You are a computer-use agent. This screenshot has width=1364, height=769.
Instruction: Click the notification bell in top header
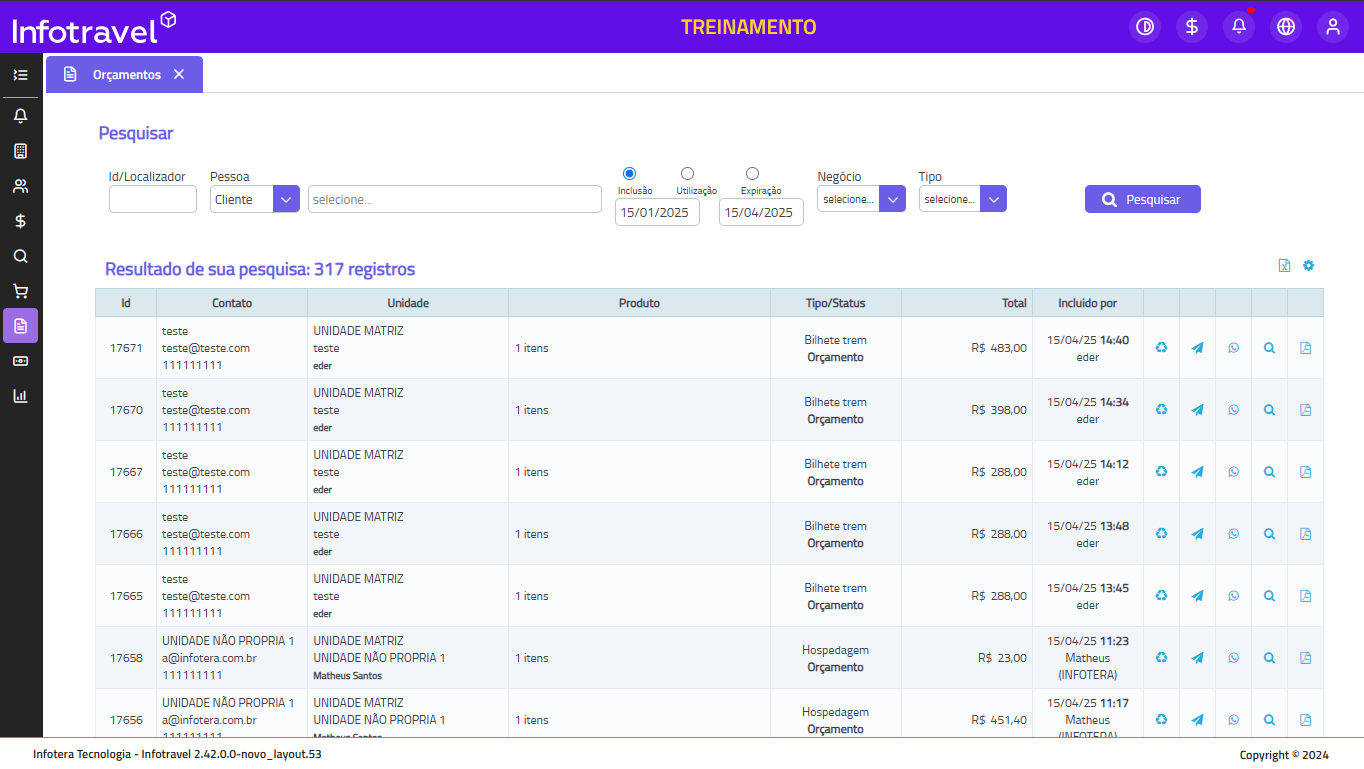[1239, 27]
